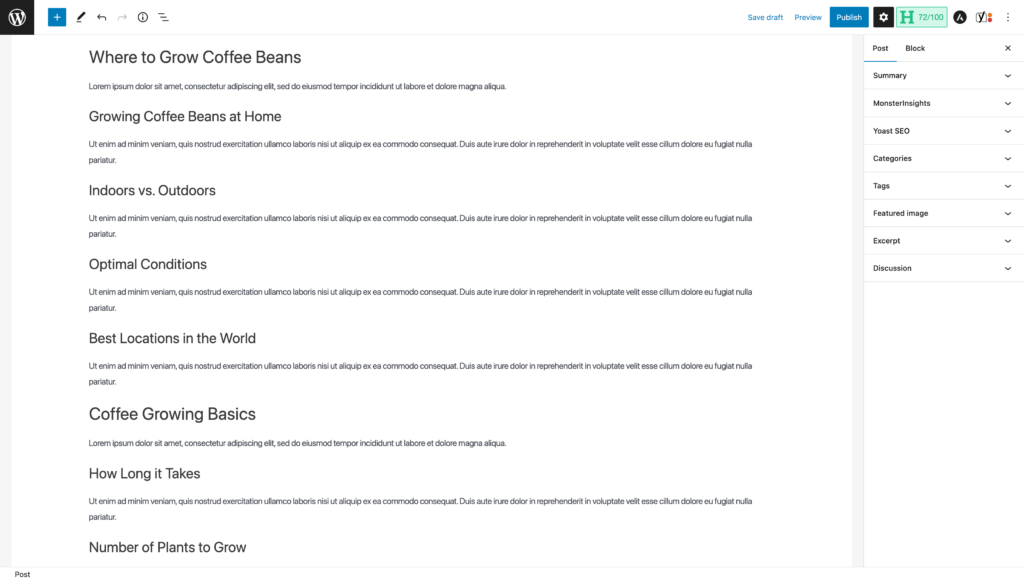Undo the last change
The width and height of the screenshot is (1024, 581).
(x=101, y=17)
